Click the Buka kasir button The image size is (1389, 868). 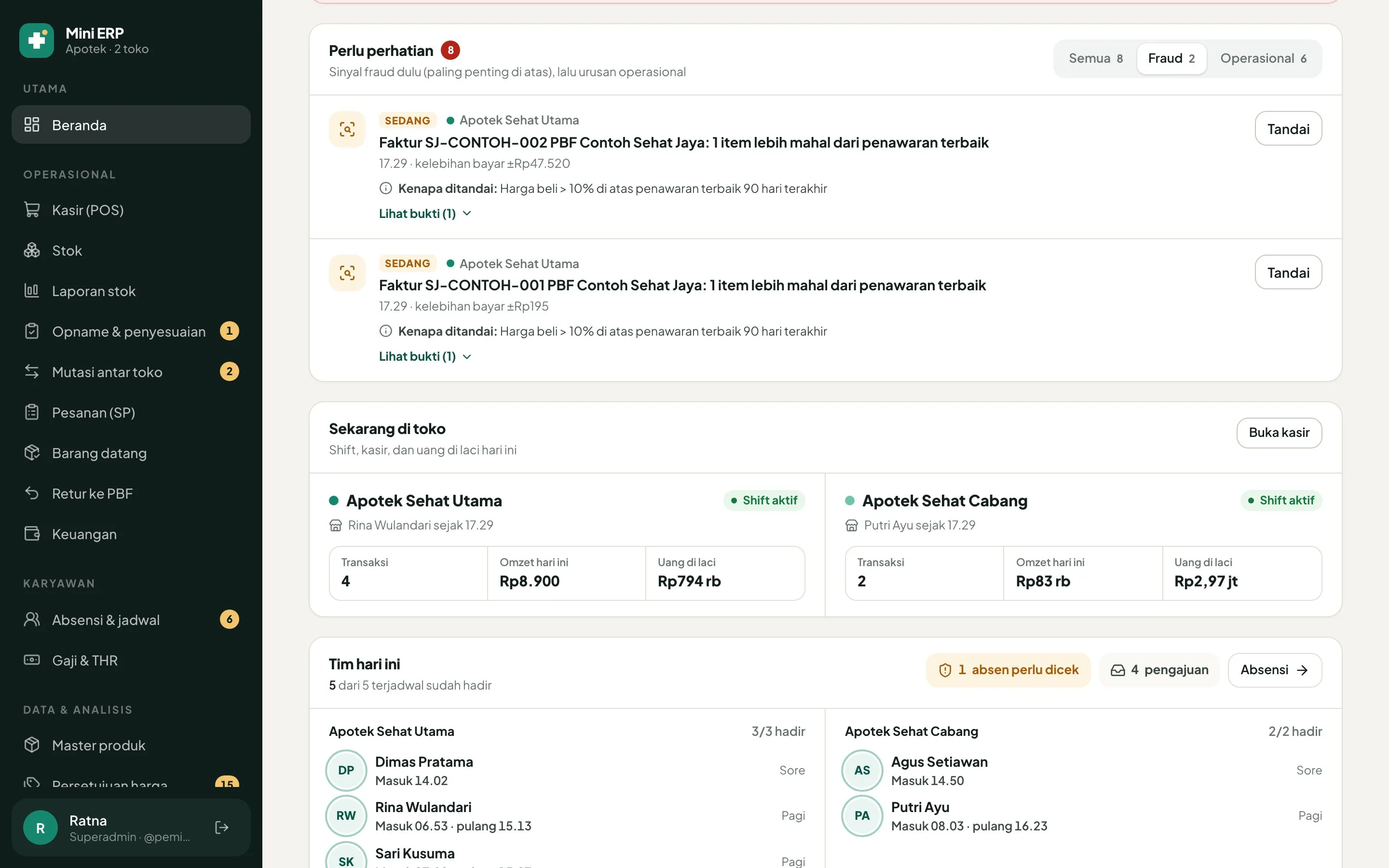tap(1279, 433)
